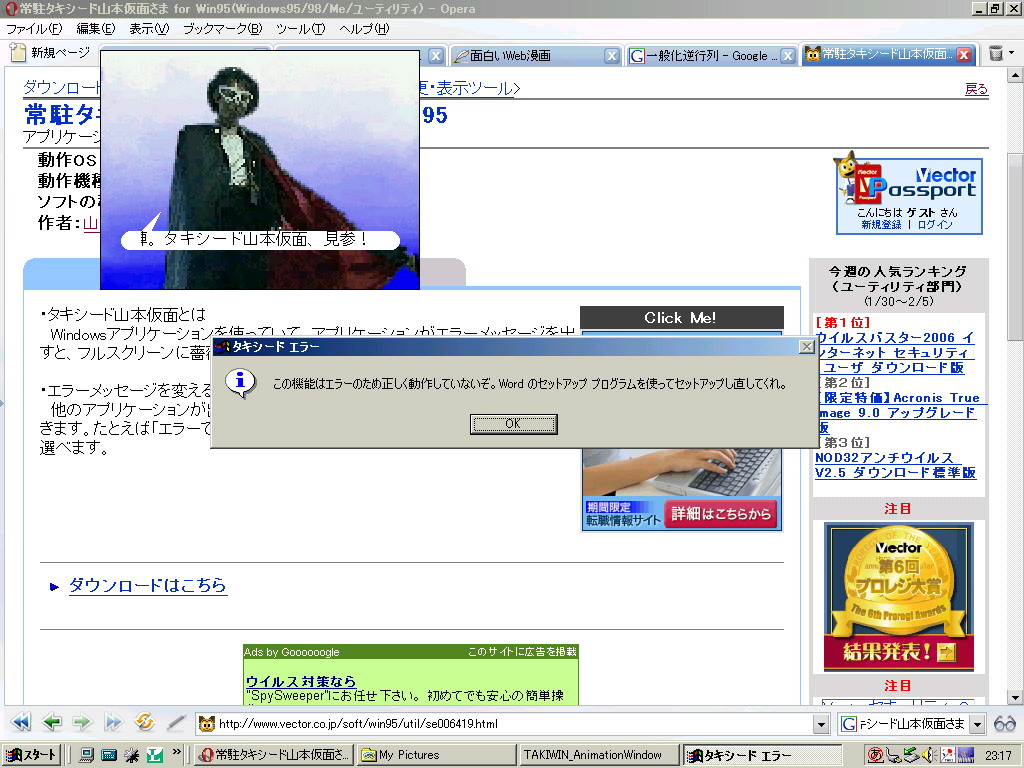Expand the taskbar quick launch chevron
Viewport: 1024px width, 768px height.
tap(177, 752)
